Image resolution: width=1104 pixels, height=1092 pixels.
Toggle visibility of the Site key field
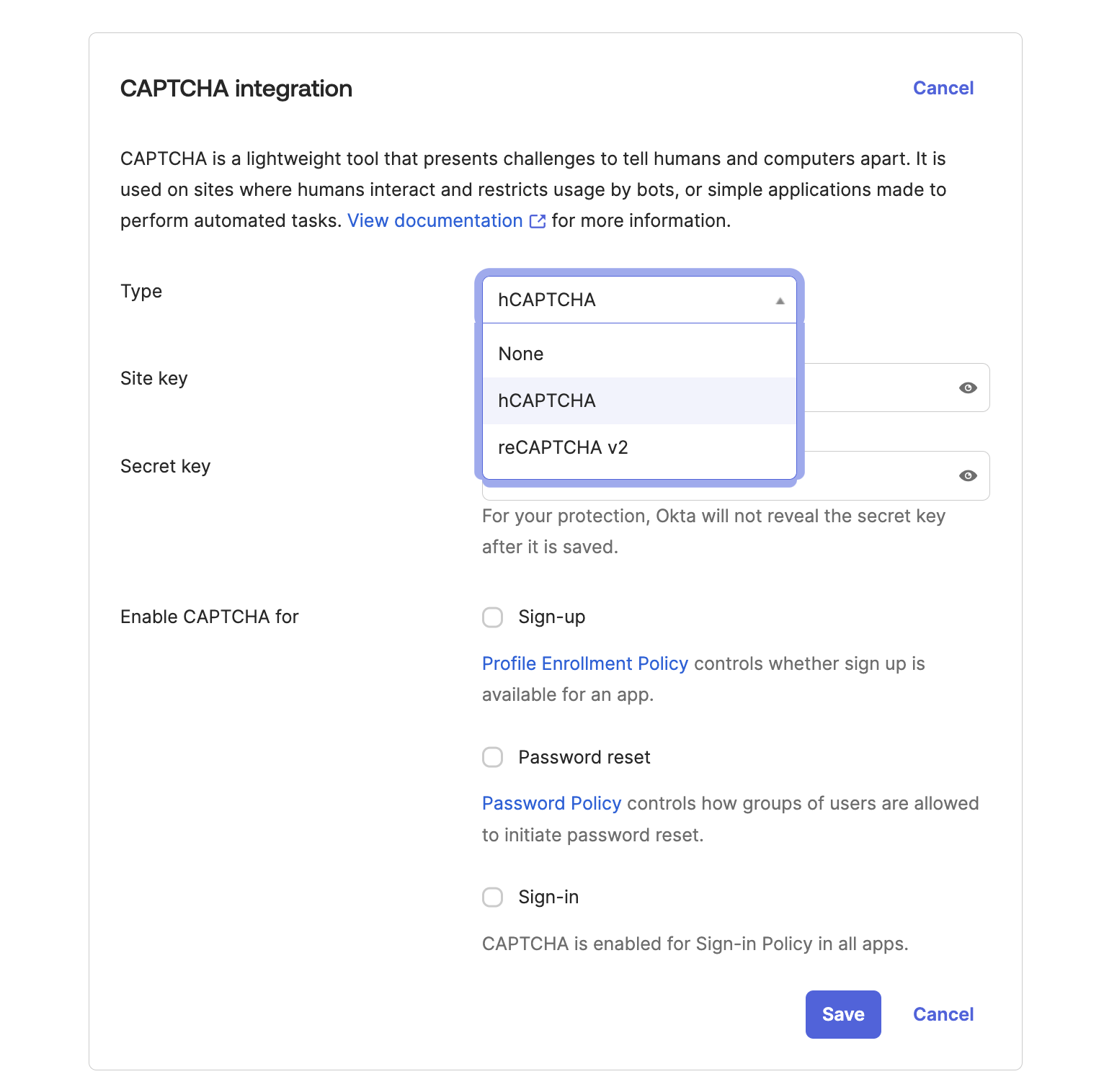(x=969, y=388)
